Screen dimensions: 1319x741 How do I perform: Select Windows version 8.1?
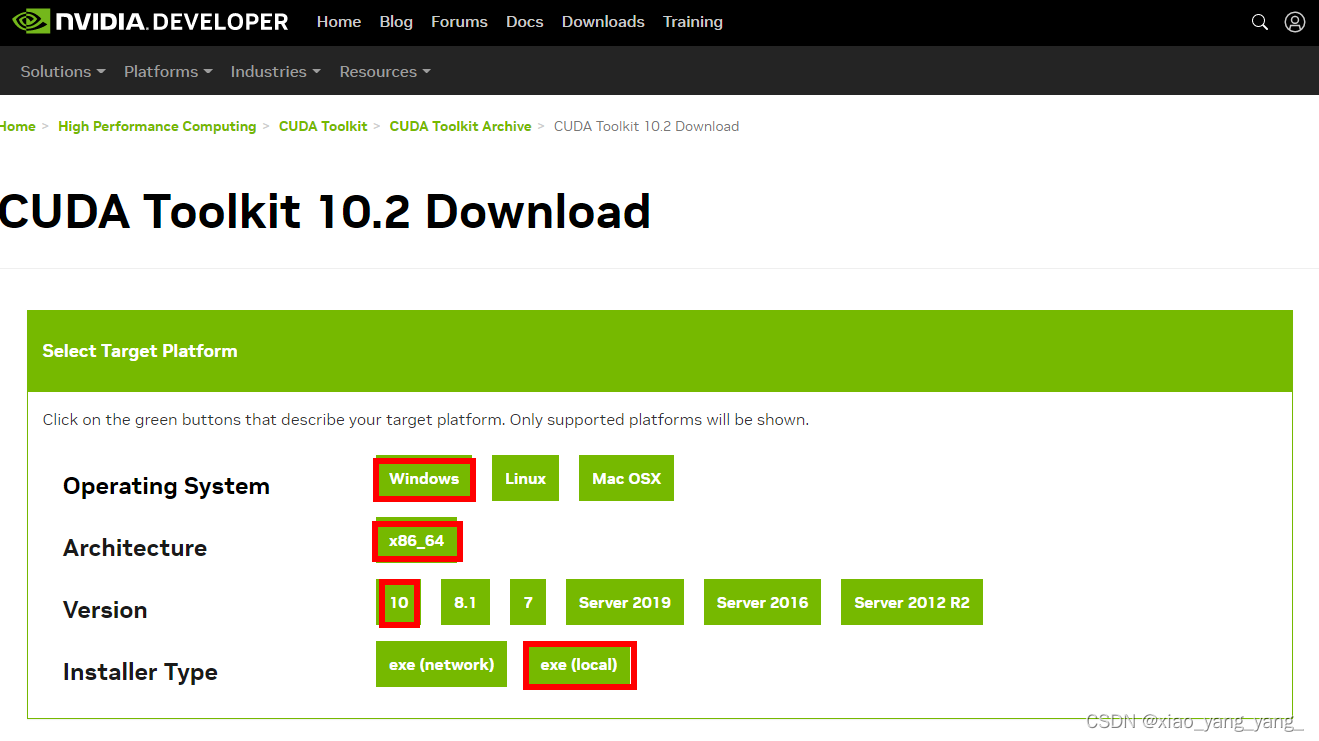(x=465, y=603)
